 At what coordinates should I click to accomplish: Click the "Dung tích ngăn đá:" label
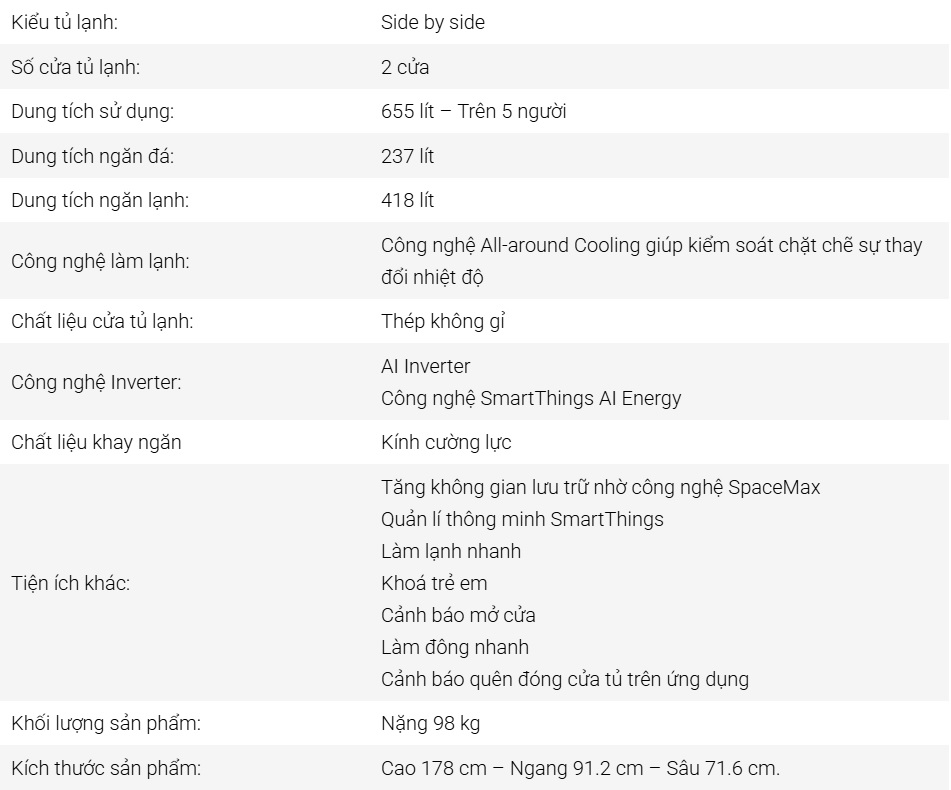click(94, 156)
